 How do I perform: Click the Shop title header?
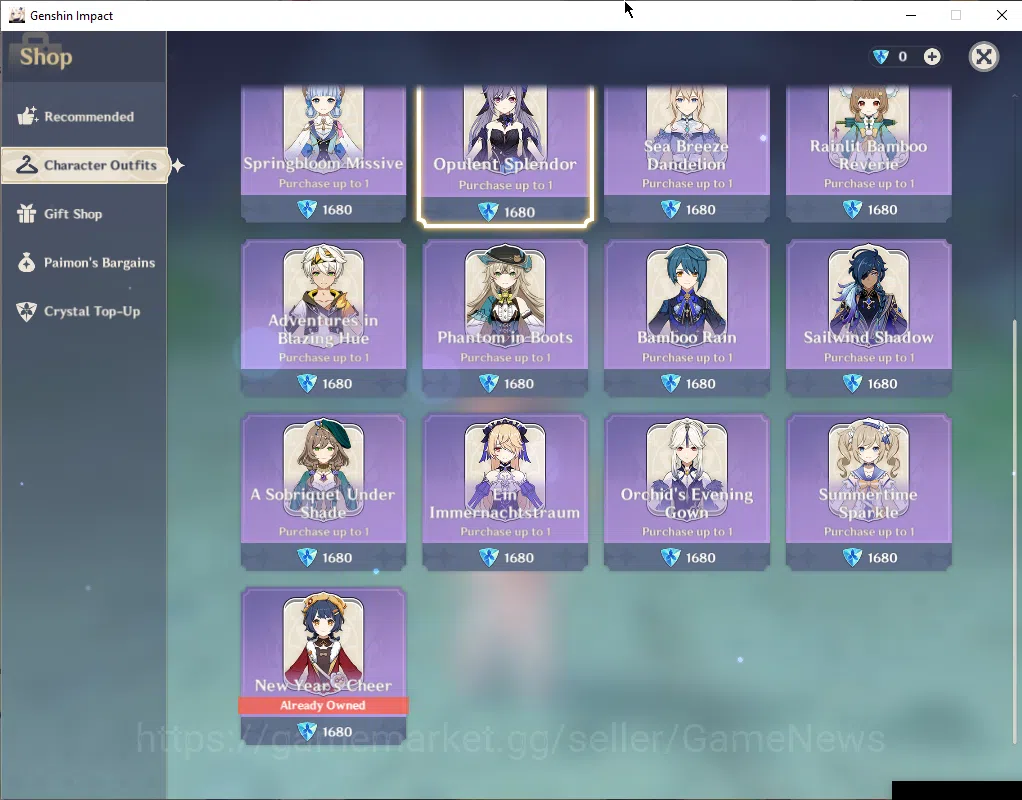[x=46, y=57]
